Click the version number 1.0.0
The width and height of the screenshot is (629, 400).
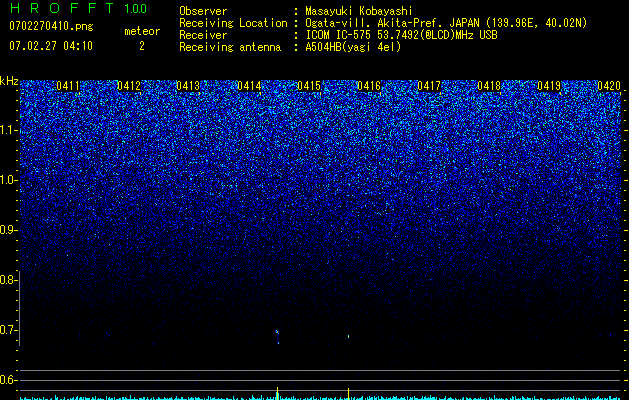point(136,9)
